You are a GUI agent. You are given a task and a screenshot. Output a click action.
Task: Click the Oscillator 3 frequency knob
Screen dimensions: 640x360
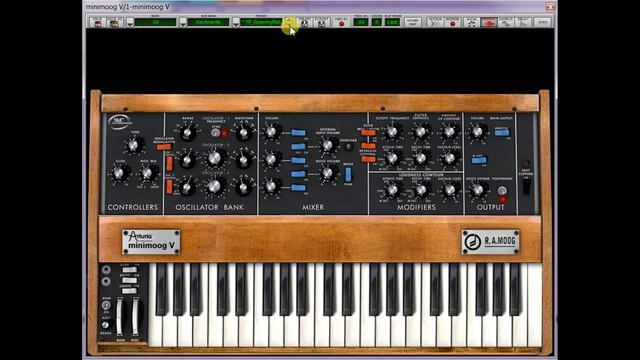215,187
